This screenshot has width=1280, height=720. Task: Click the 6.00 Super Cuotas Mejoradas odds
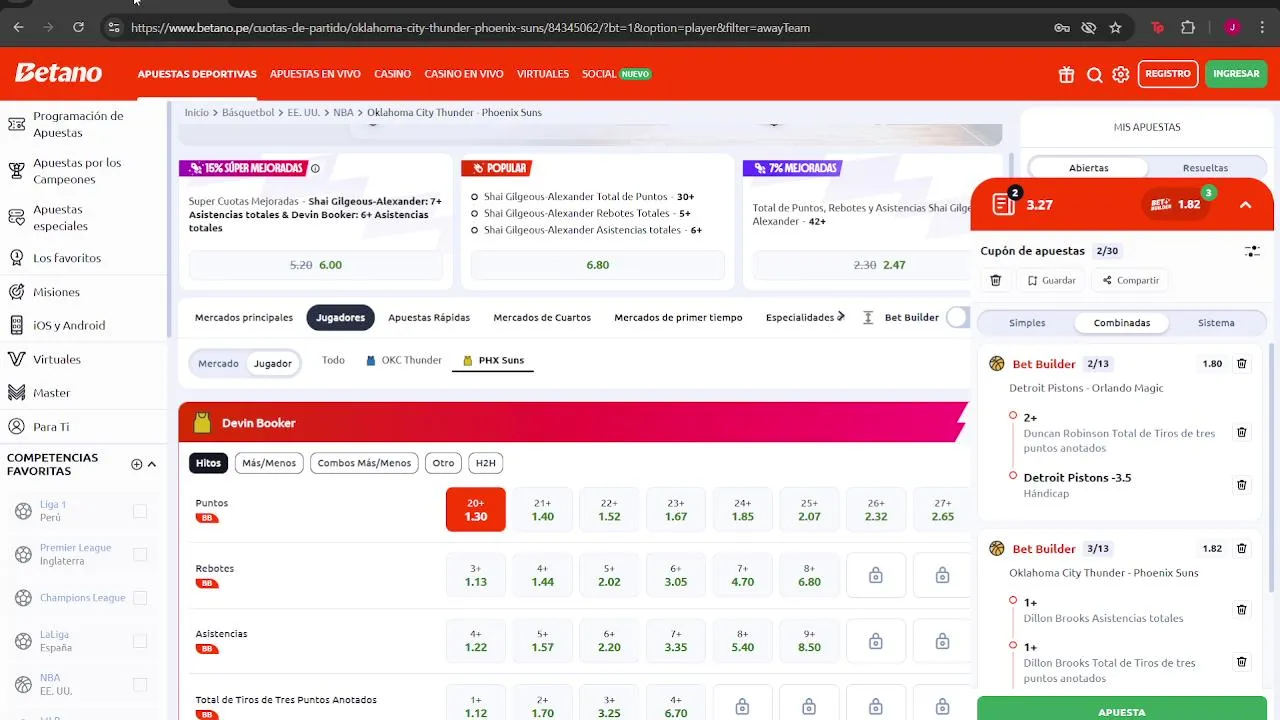315,265
